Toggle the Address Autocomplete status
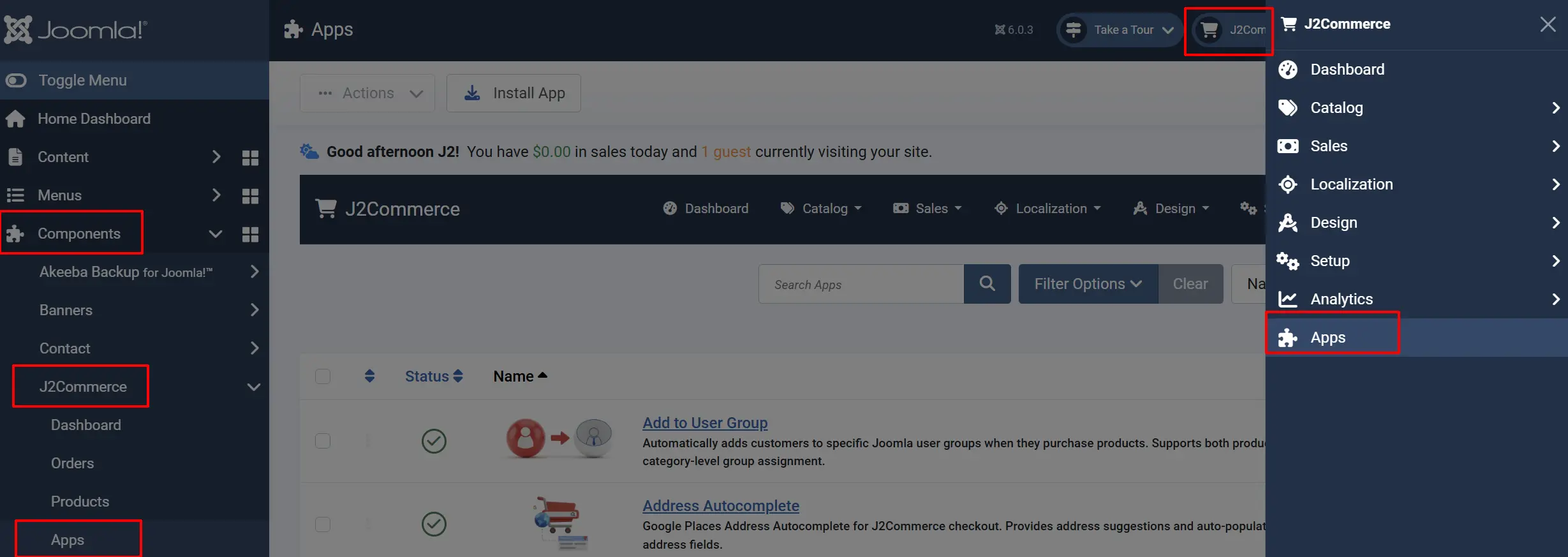This screenshot has height=557, width=1568. click(x=434, y=524)
